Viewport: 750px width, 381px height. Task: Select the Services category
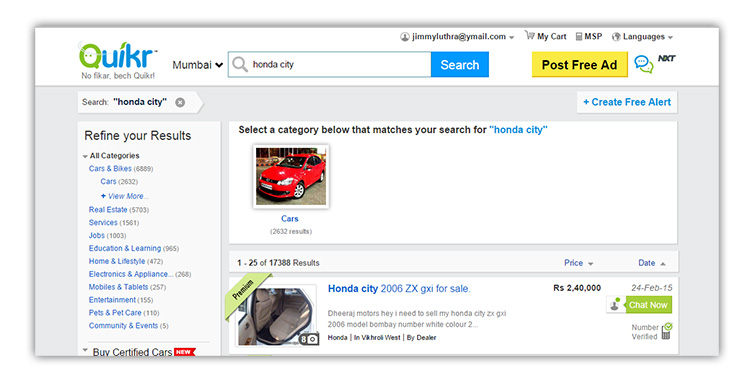103,223
